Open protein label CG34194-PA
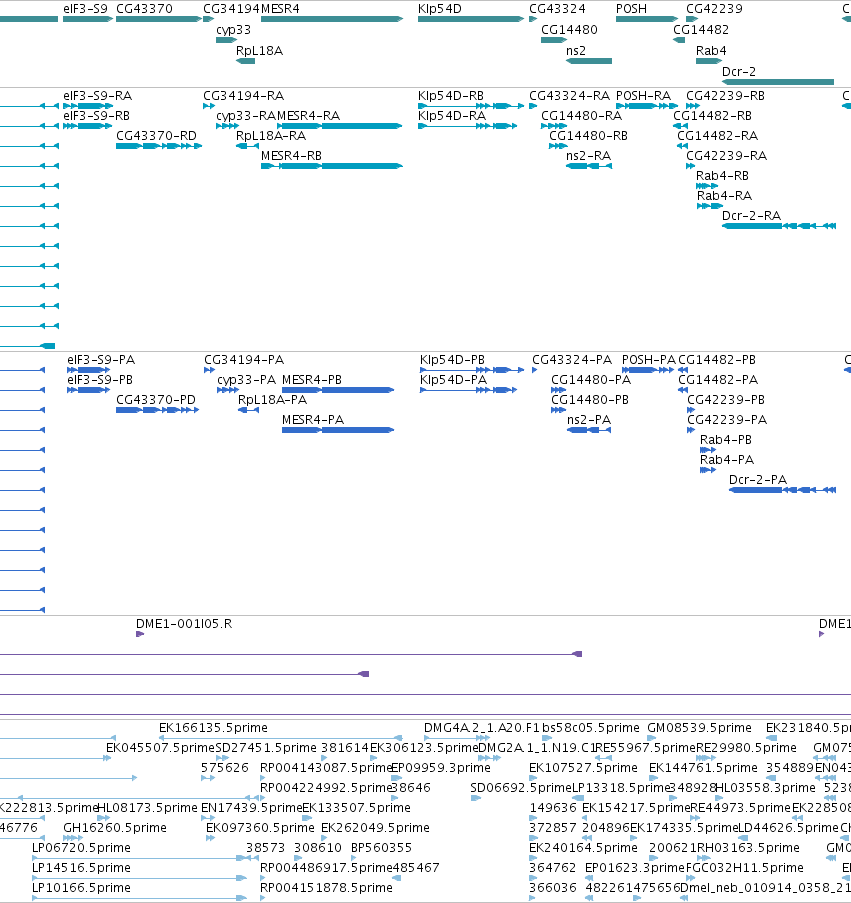The image size is (851, 903). pos(244,360)
